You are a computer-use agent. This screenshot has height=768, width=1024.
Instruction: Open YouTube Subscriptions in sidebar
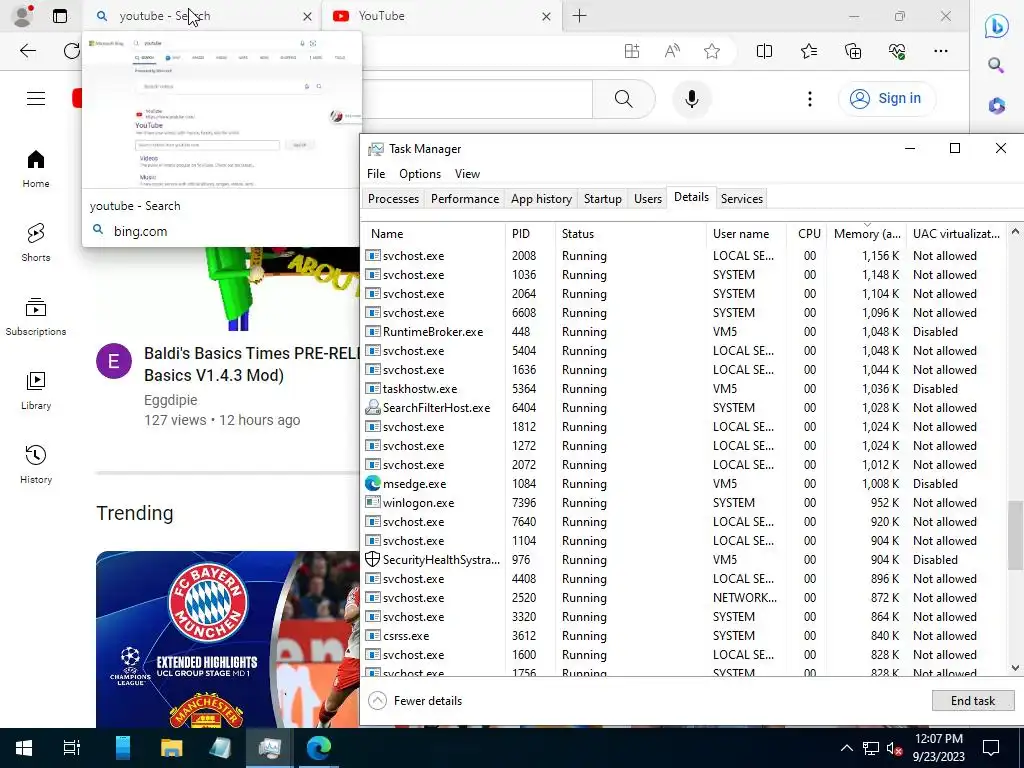36,317
